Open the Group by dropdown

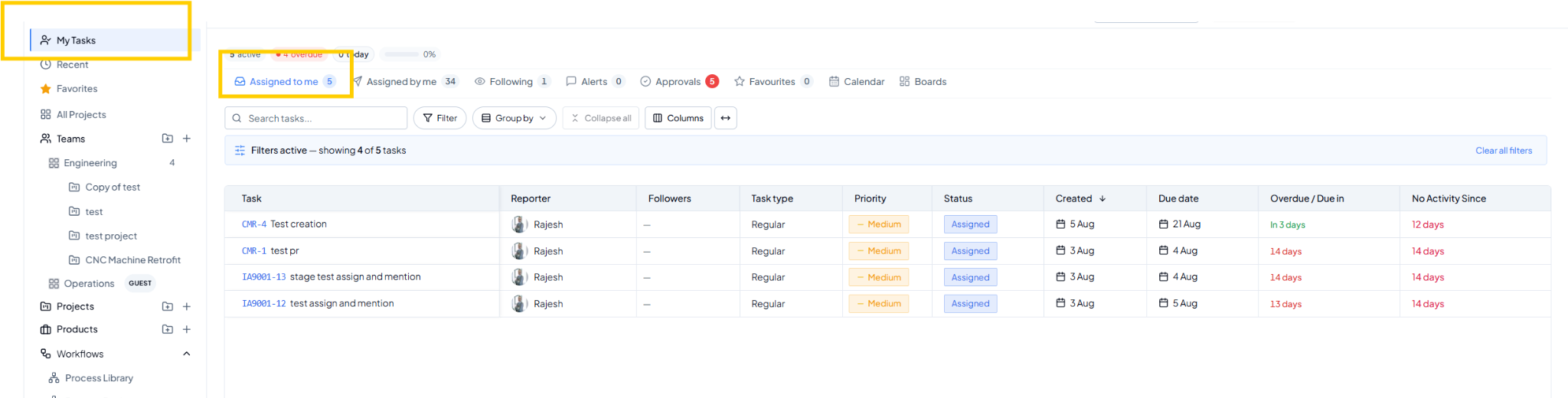[x=514, y=118]
